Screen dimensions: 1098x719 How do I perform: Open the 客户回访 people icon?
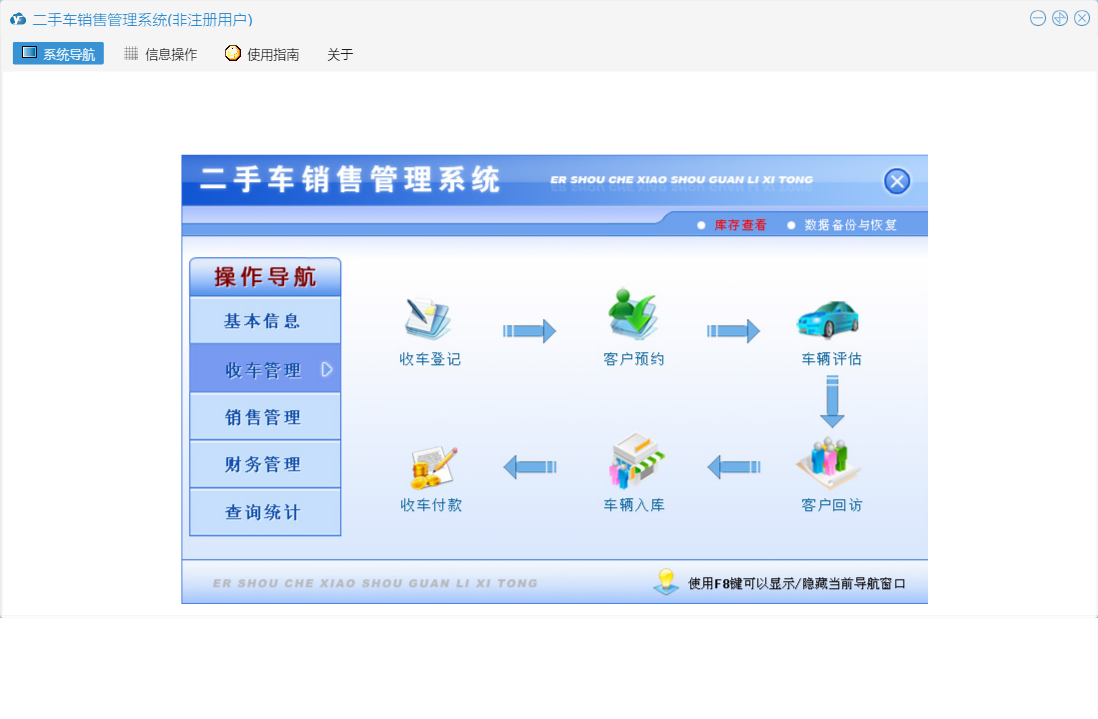point(828,463)
